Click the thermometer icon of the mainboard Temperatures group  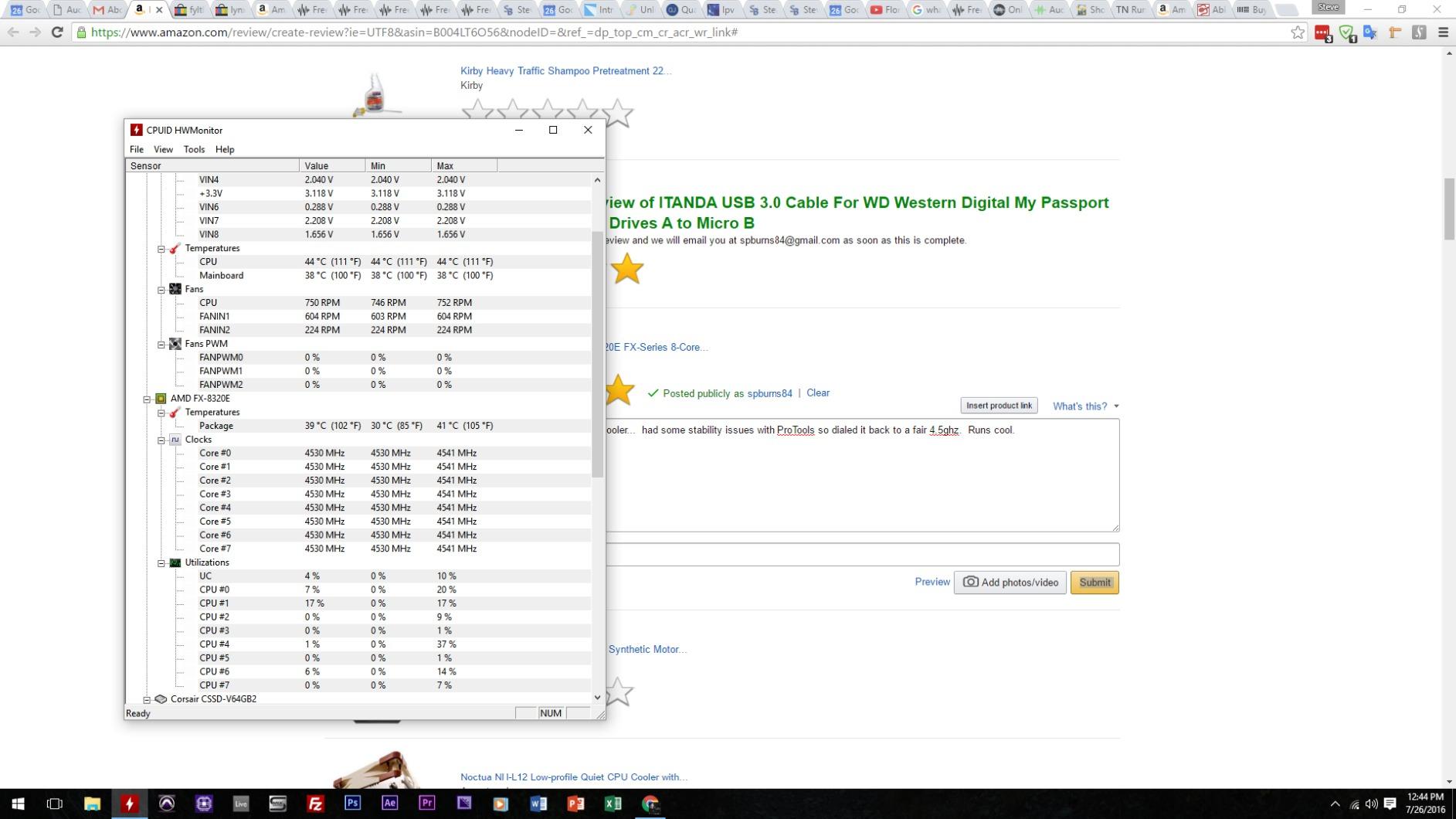click(x=175, y=248)
